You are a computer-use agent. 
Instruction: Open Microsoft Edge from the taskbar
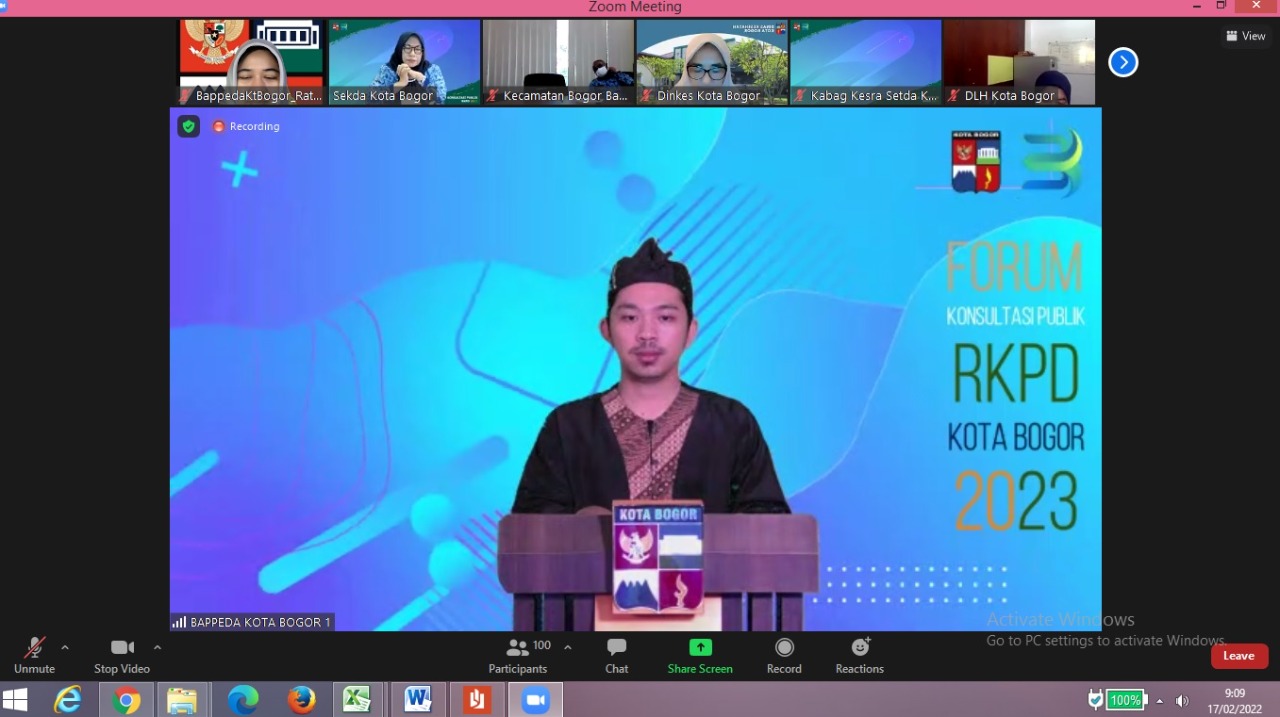click(x=242, y=700)
